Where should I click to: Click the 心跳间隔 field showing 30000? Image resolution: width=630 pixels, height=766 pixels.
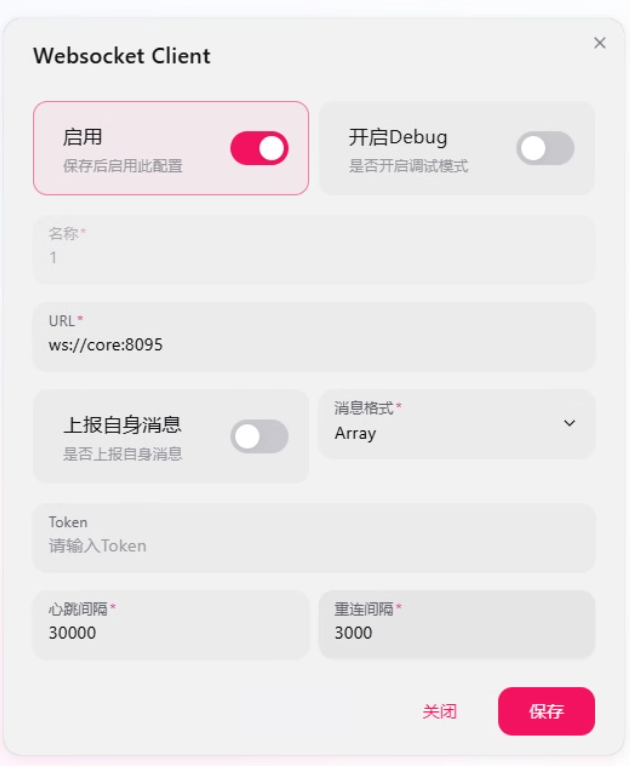pos(170,633)
